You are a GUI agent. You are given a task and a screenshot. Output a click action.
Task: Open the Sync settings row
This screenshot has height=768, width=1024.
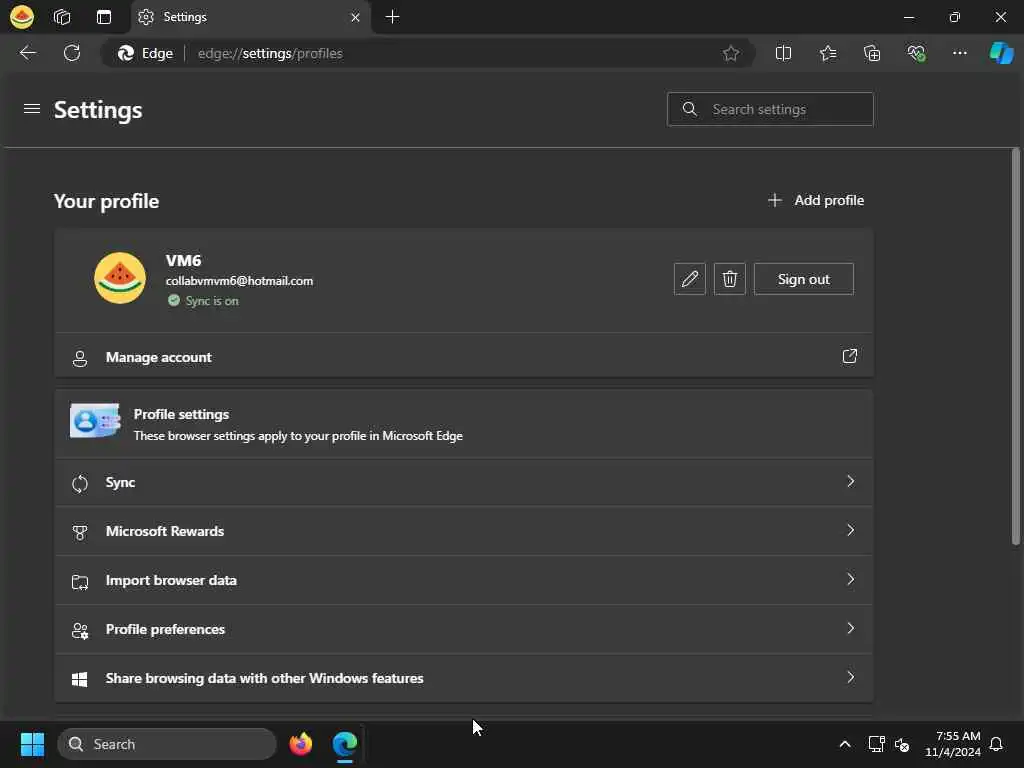coord(464,483)
